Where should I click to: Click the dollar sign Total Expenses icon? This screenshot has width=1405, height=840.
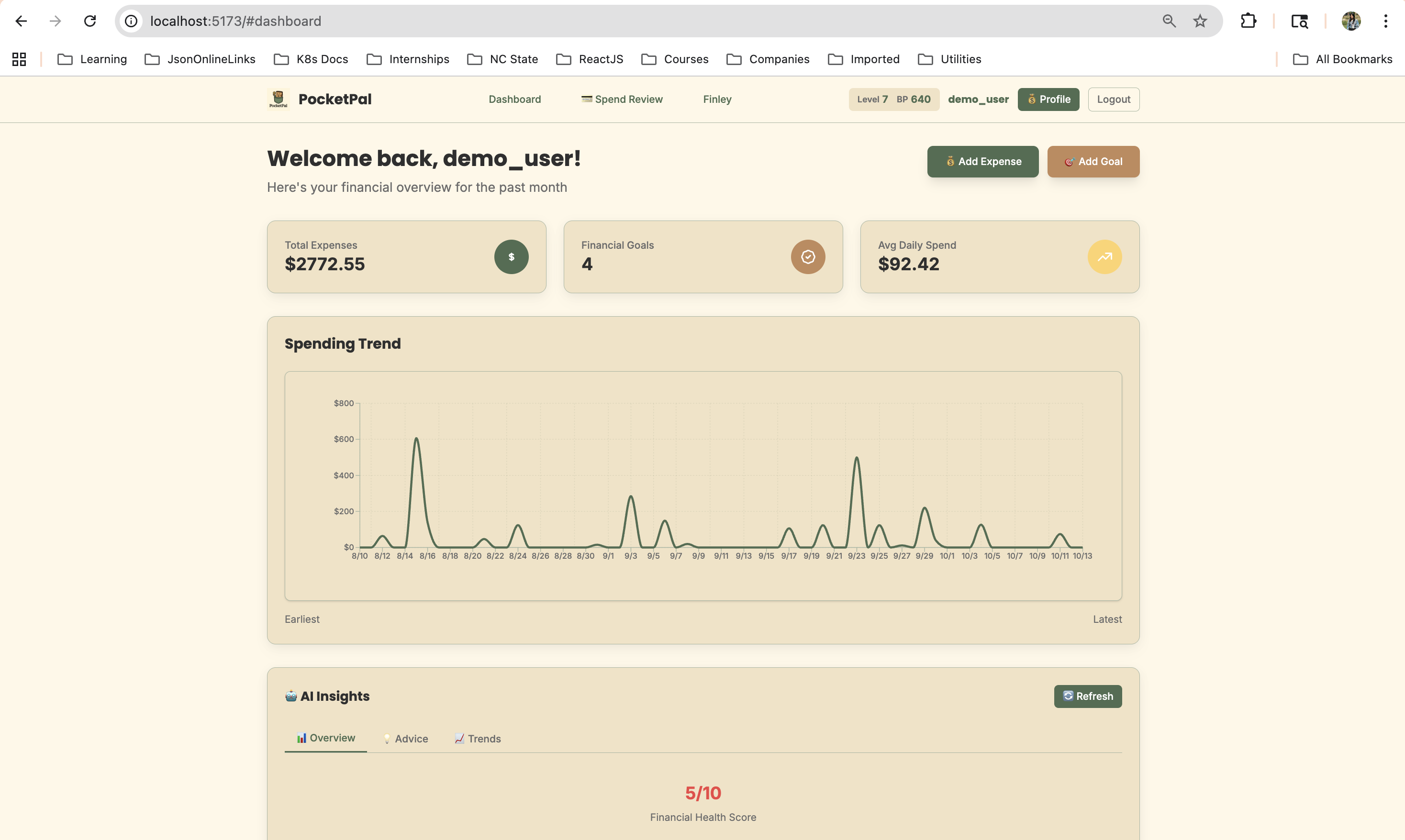511,257
